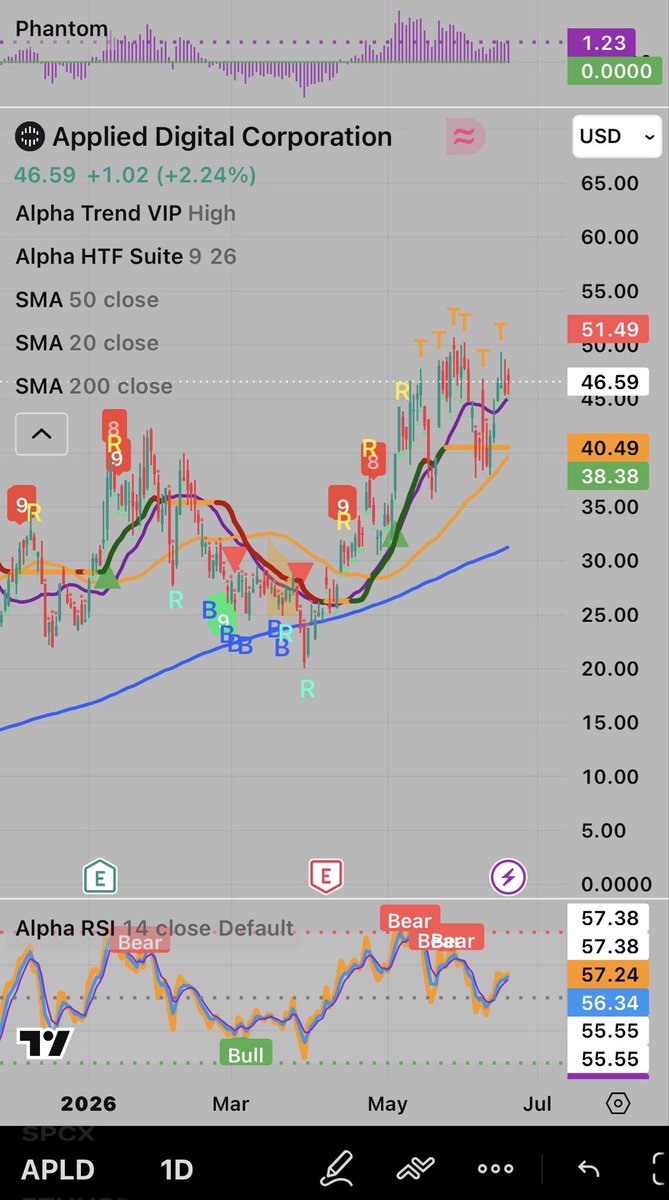
Task: Tap the red 51.49 price label
Action: [609, 328]
